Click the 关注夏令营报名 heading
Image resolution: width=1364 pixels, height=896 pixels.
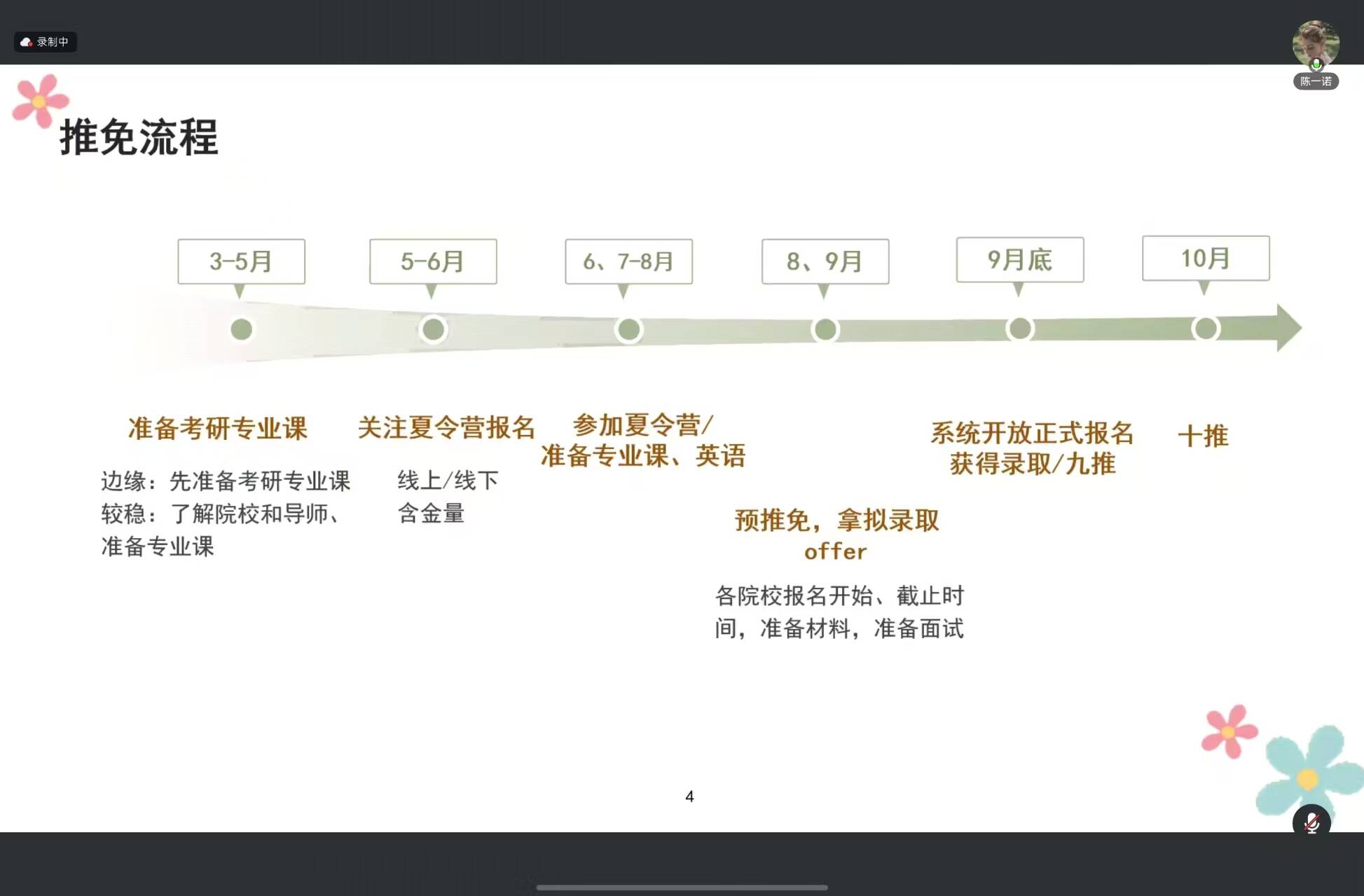446,427
